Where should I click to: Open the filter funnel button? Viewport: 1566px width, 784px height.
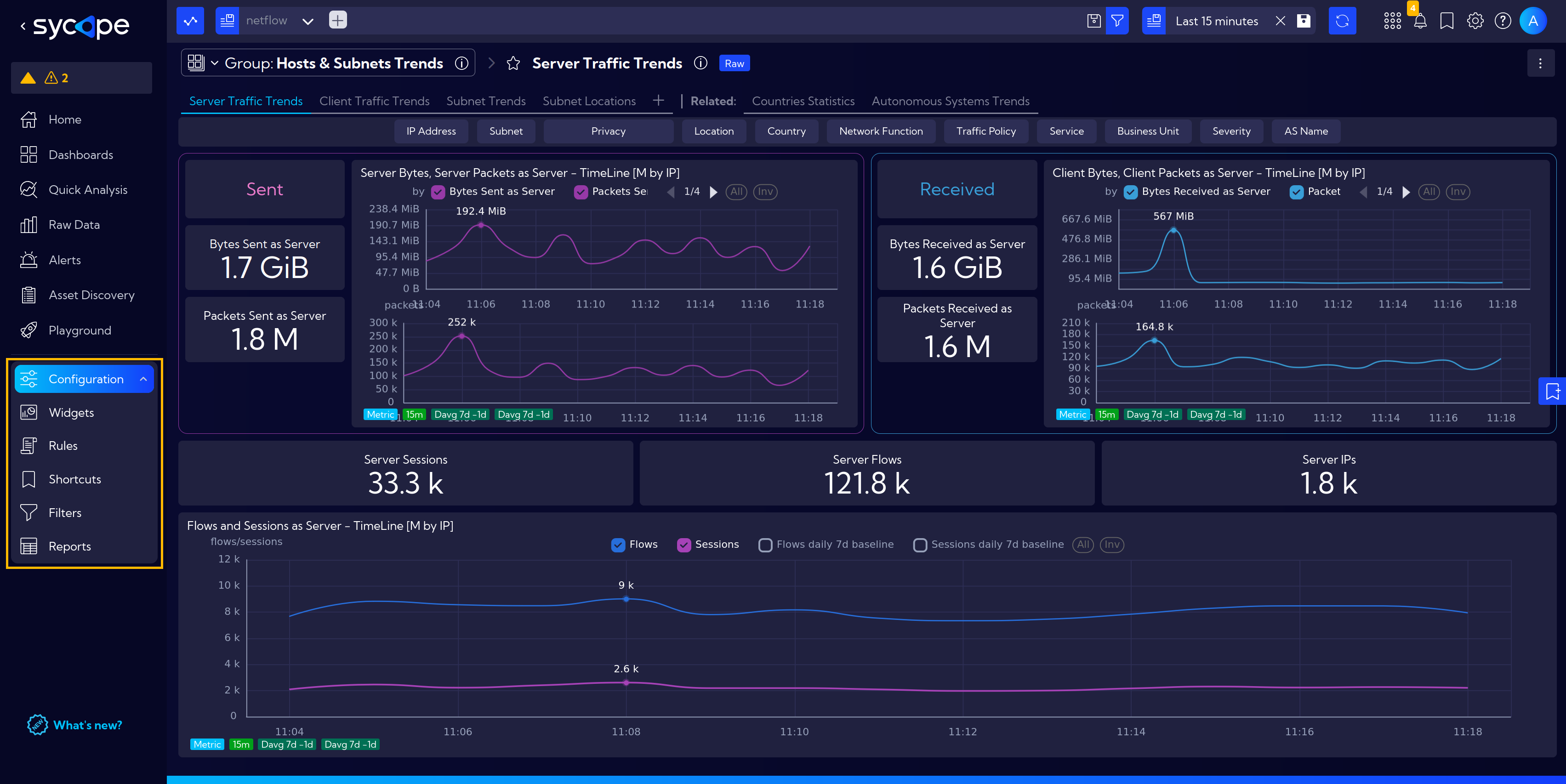pyautogui.click(x=1117, y=21)
